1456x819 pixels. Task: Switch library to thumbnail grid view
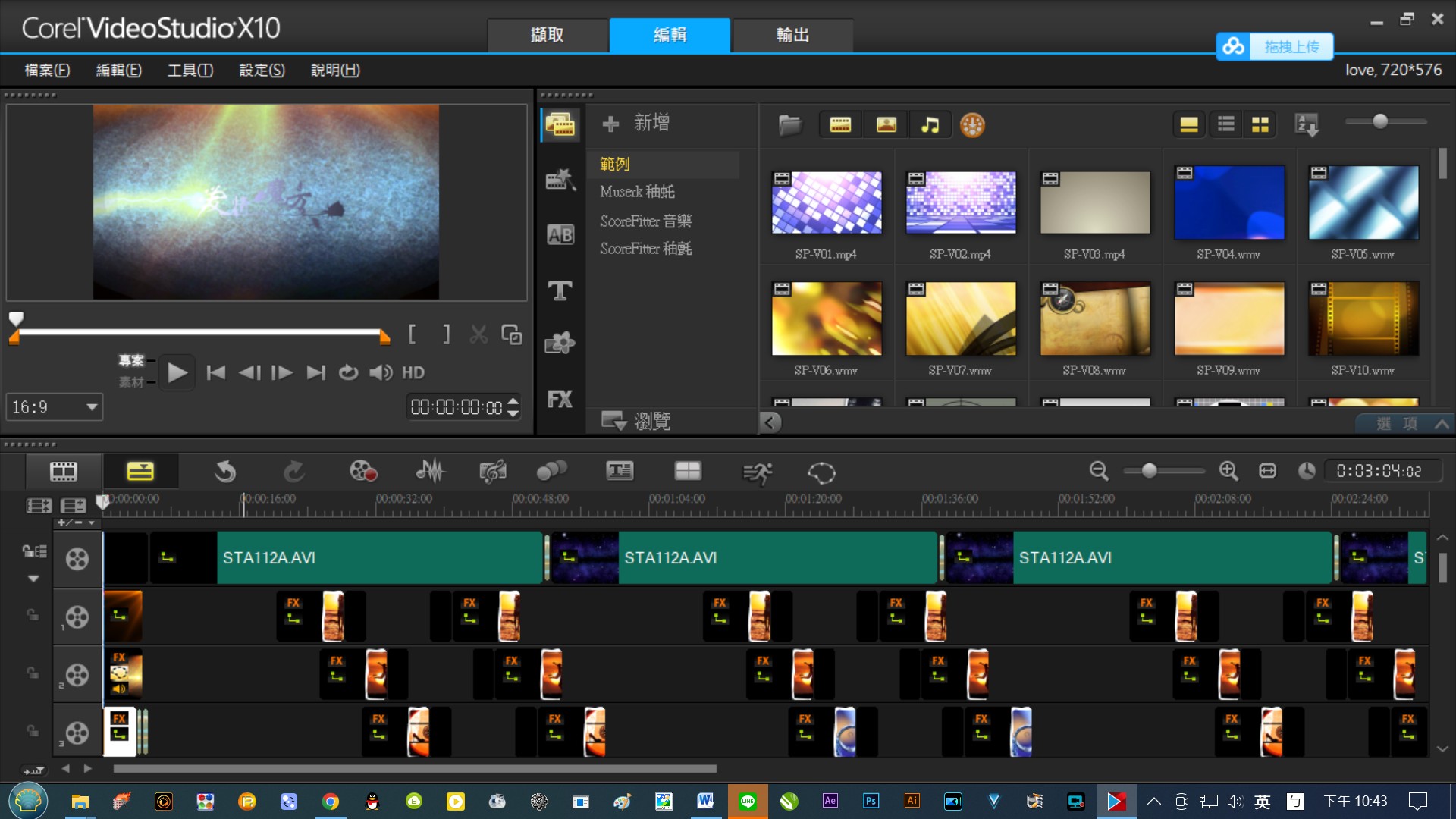coord(1260,124)
